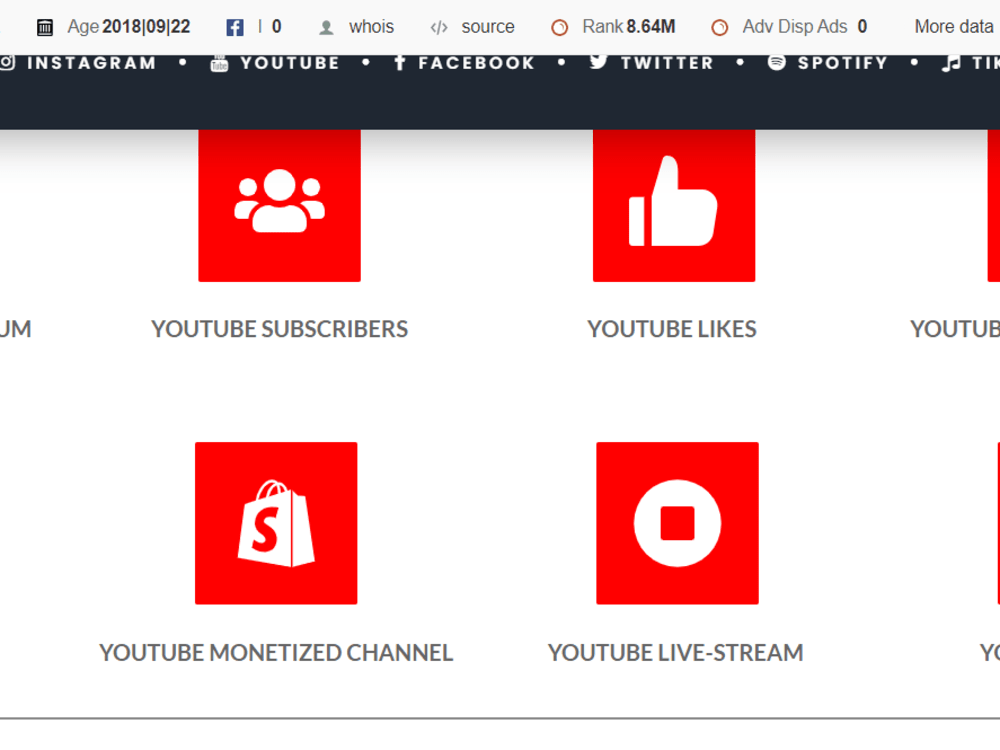
Task: Click the YOUTUBE MONETIZED CHANNEL label
Action: (x=276, y=652)
